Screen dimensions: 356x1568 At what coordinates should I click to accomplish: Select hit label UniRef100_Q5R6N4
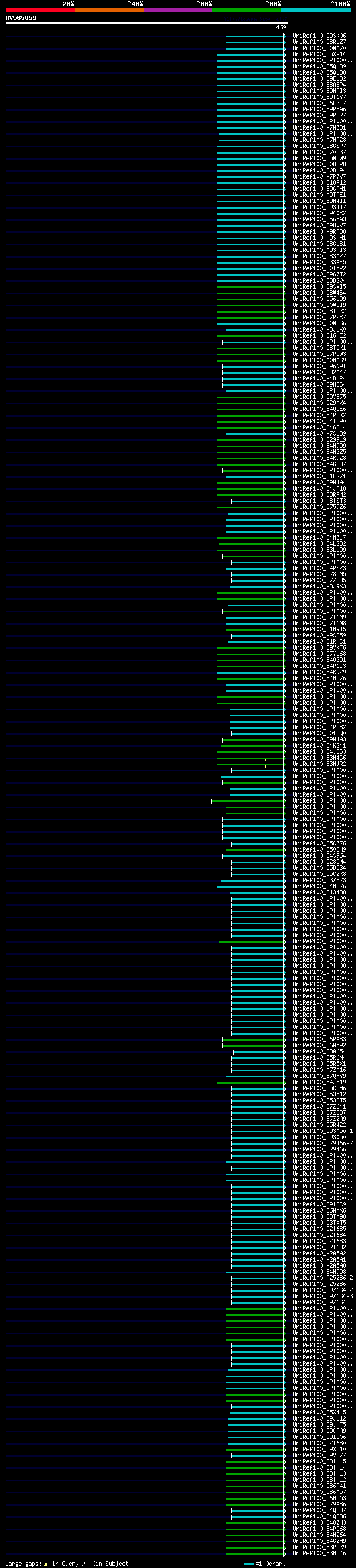[319, 1058]
